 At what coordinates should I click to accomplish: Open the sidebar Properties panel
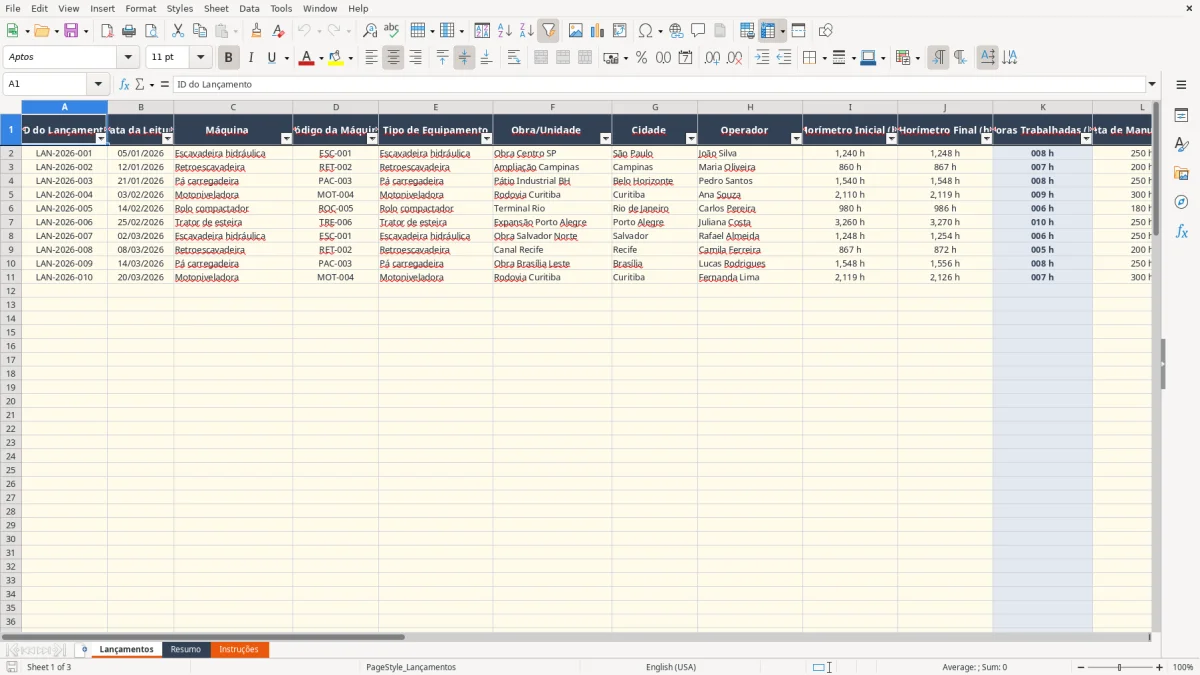point(1181,116)
